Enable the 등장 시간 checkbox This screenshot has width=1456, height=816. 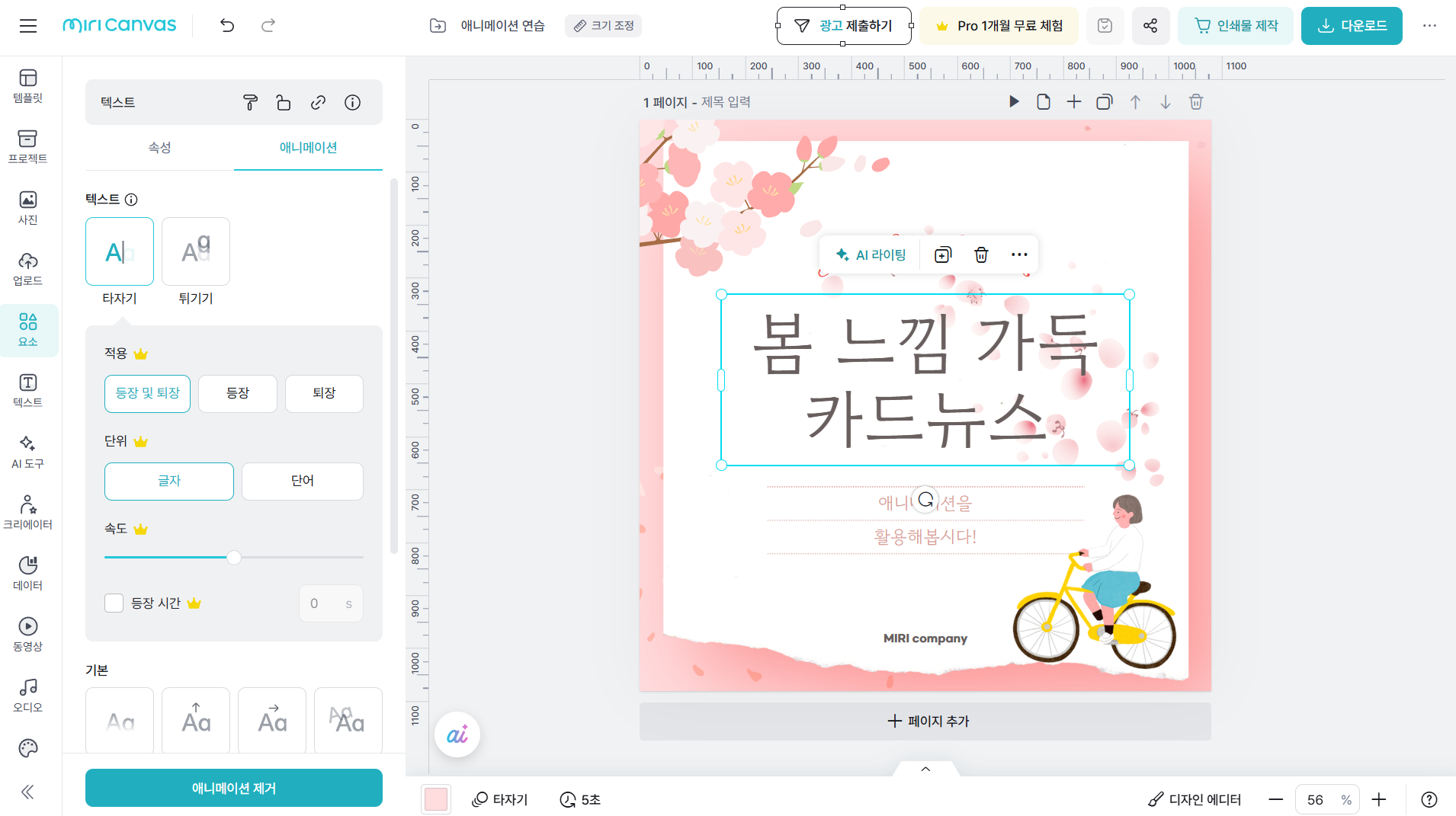pyautogui.click(x=114, y=603)
